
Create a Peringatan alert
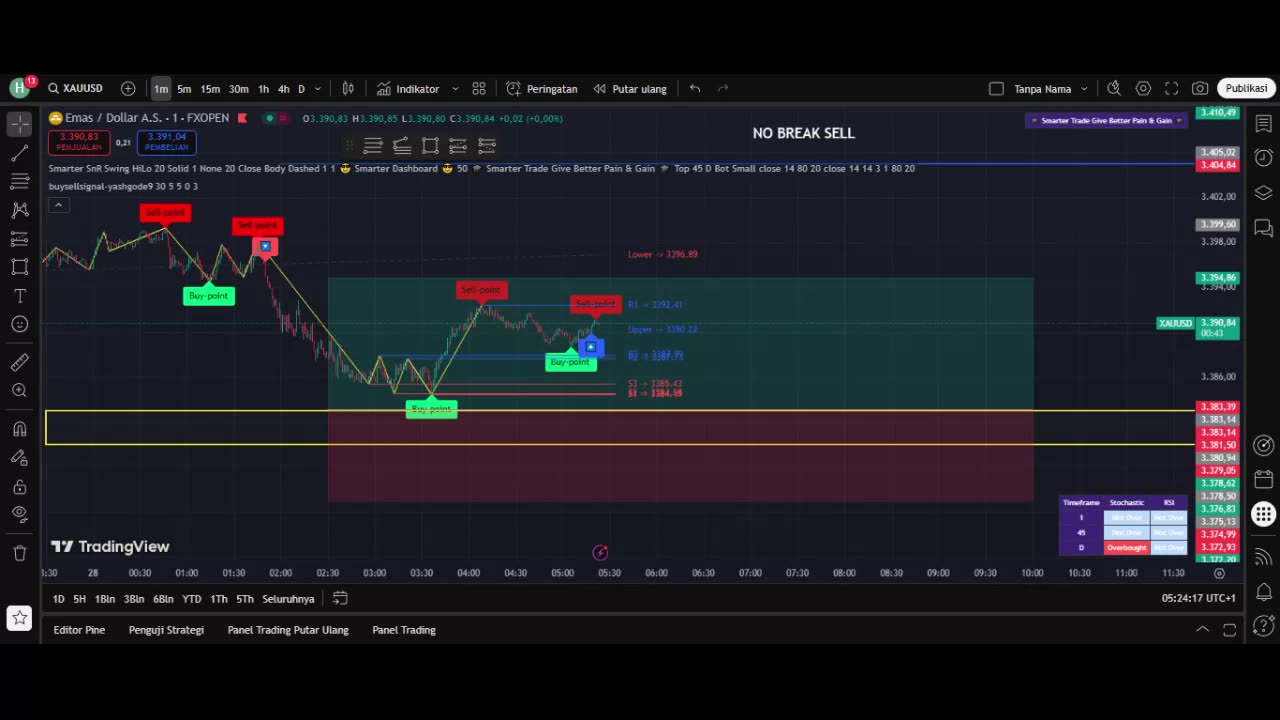pyautogui.click(x=542, y=89)
